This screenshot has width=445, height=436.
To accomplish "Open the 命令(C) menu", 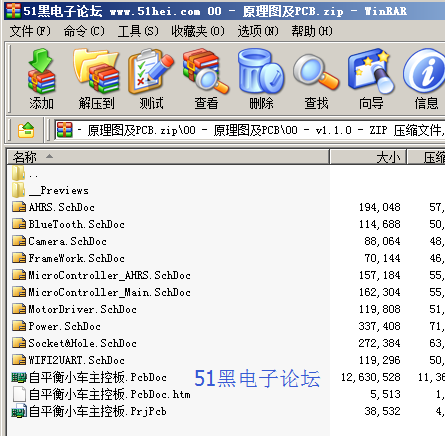I will (x=84, y=31).
